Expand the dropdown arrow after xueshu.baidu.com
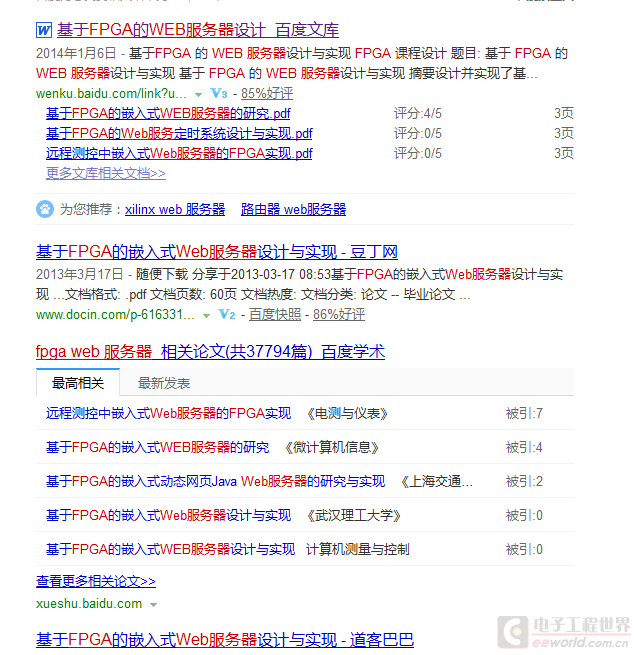 click(153, 605)
